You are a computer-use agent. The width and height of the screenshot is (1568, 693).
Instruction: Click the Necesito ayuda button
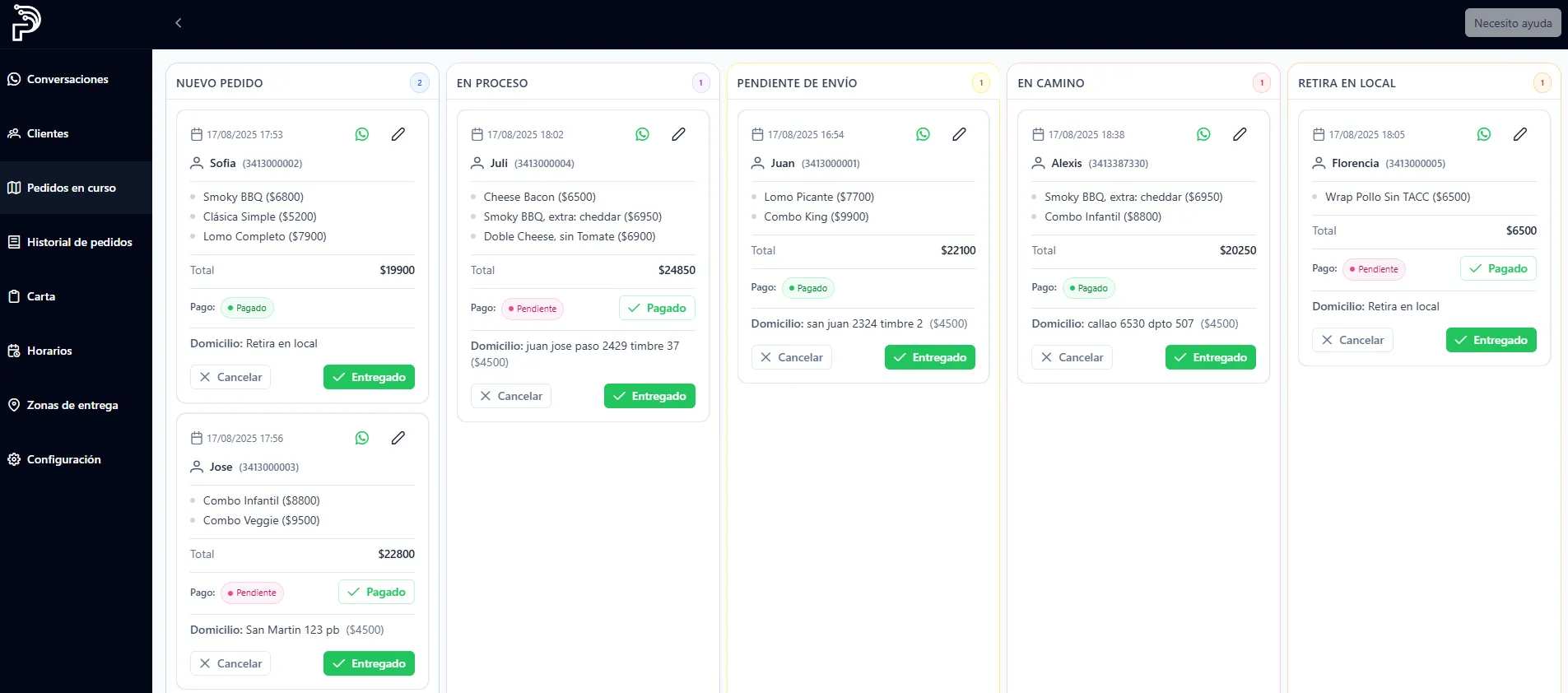[x=1512, y=23]
